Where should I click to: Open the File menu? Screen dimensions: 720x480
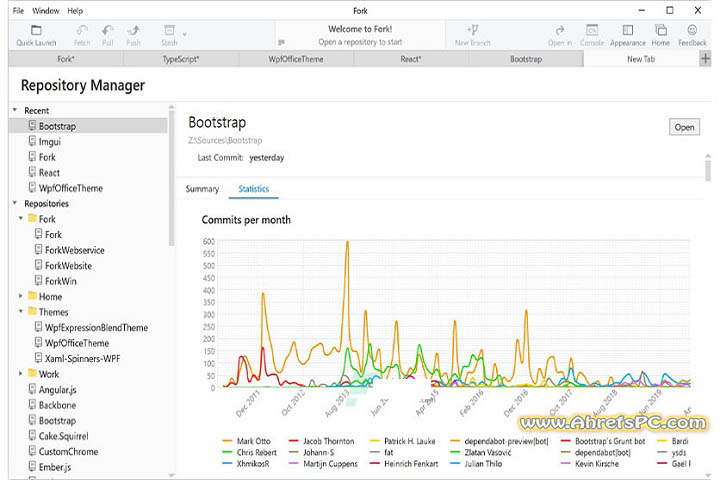18,10
